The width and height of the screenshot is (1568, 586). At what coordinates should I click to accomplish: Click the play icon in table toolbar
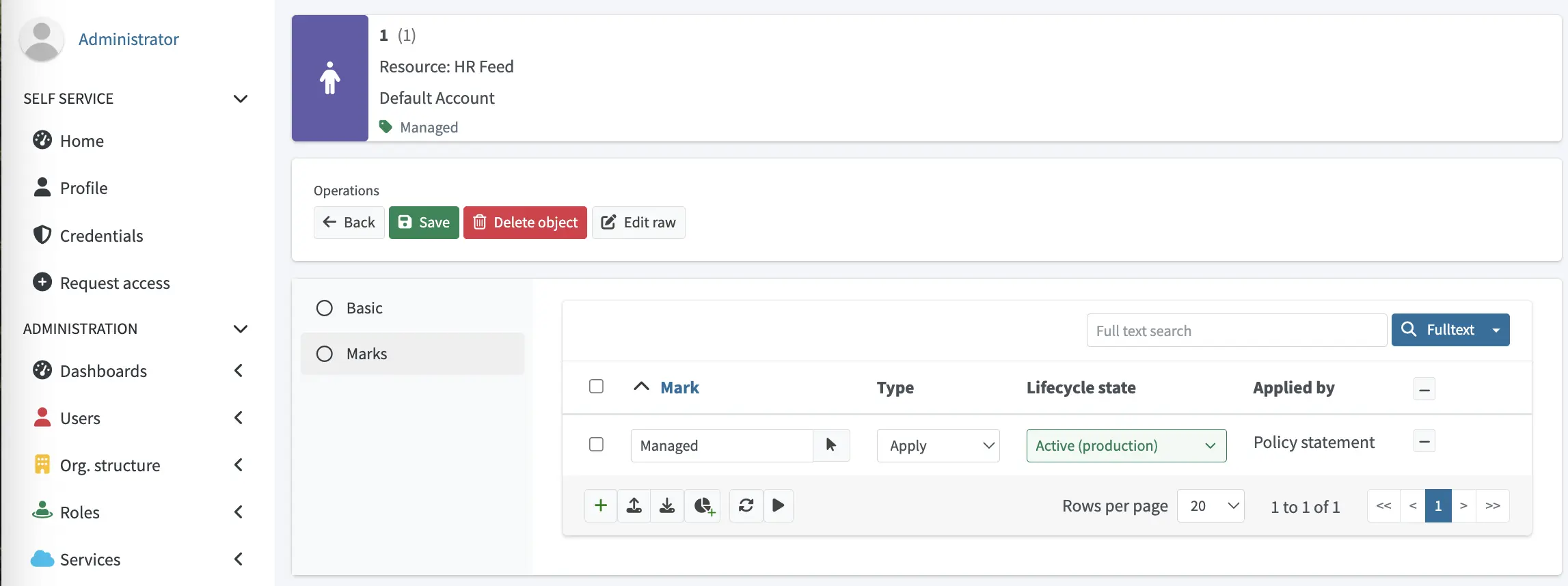coord(779,505)
